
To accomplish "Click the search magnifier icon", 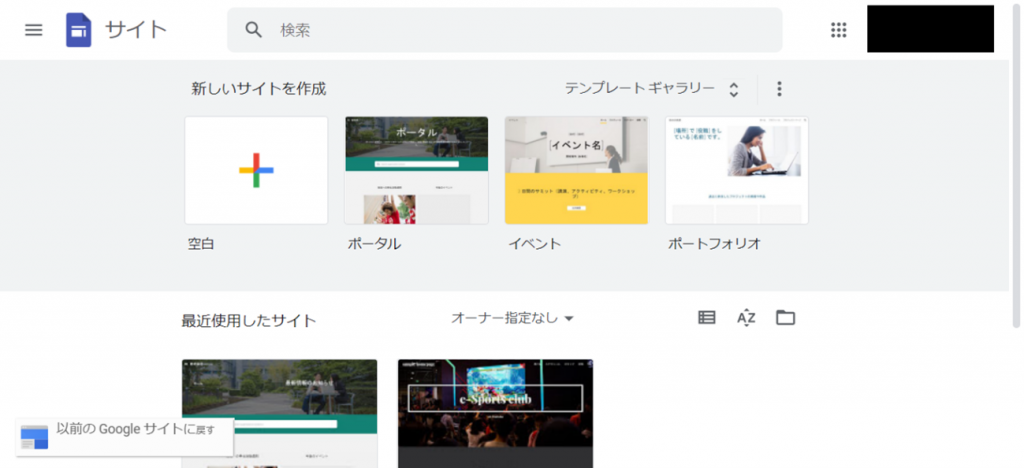I will [253, 29].
